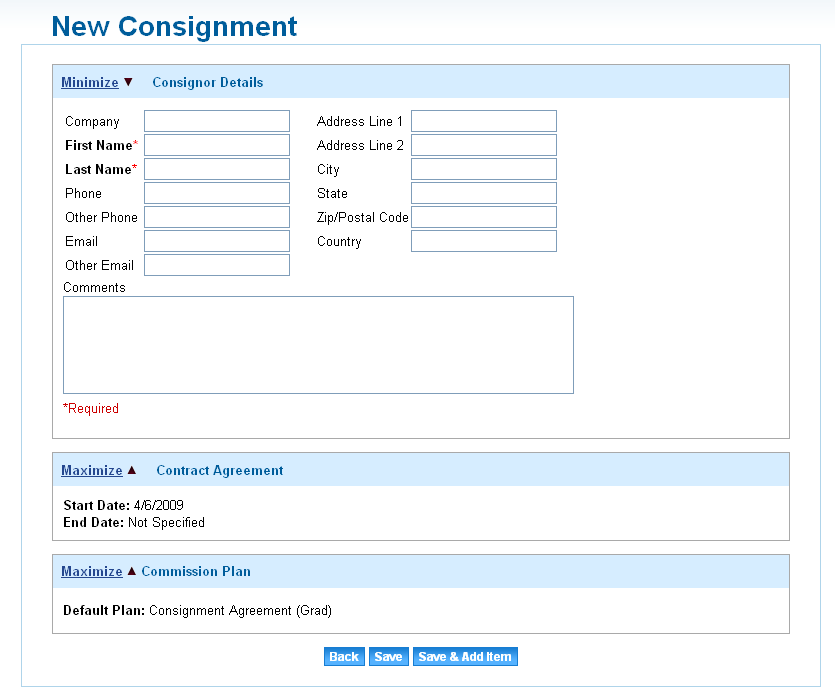Image resolution: width=835 pixels, height=699 pixels.
Task: Click the Save & Add Item button
Action: point(465,656)
